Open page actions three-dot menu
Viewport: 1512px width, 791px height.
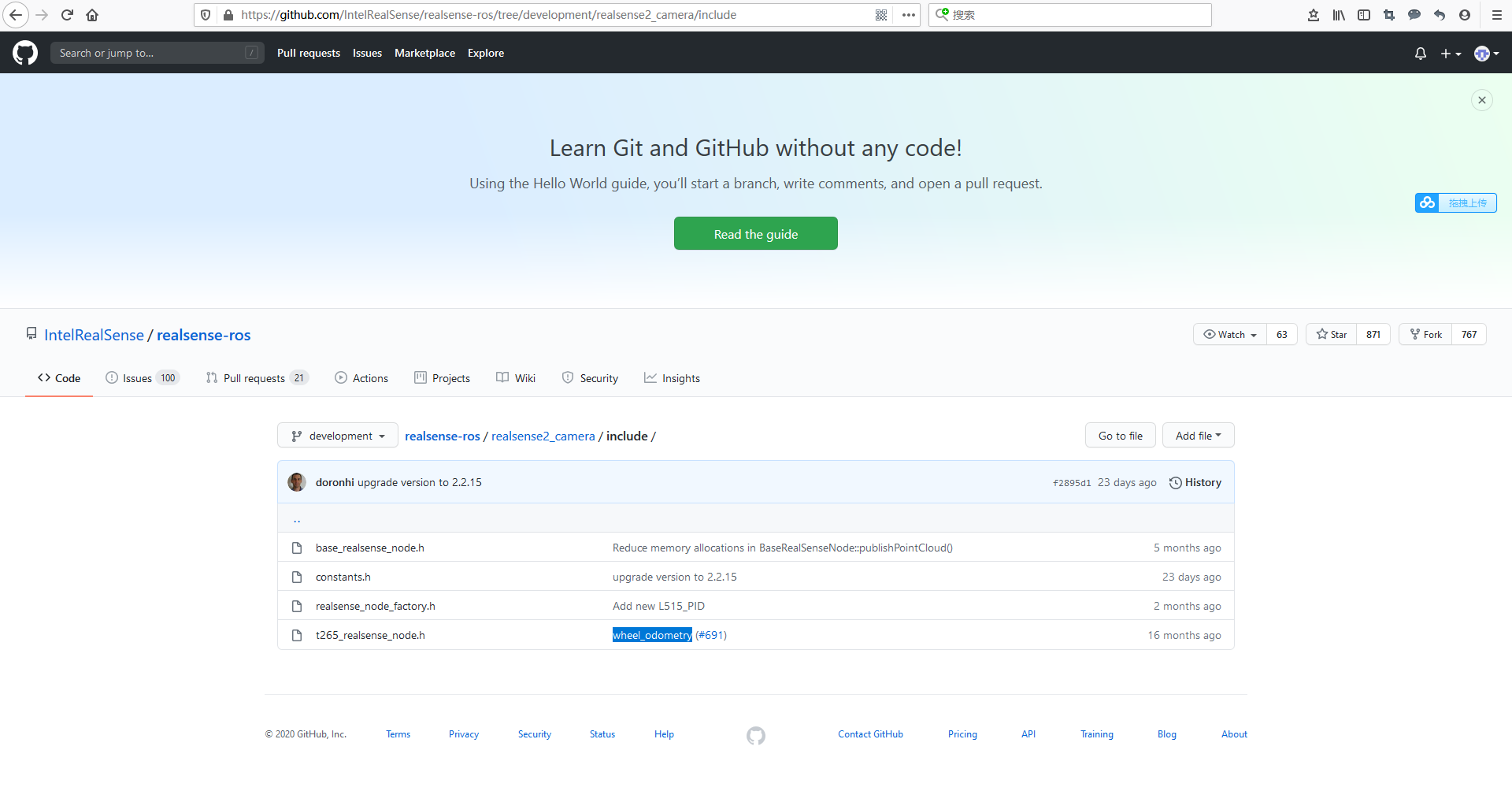pyautogui.click(x=908, y=15)
